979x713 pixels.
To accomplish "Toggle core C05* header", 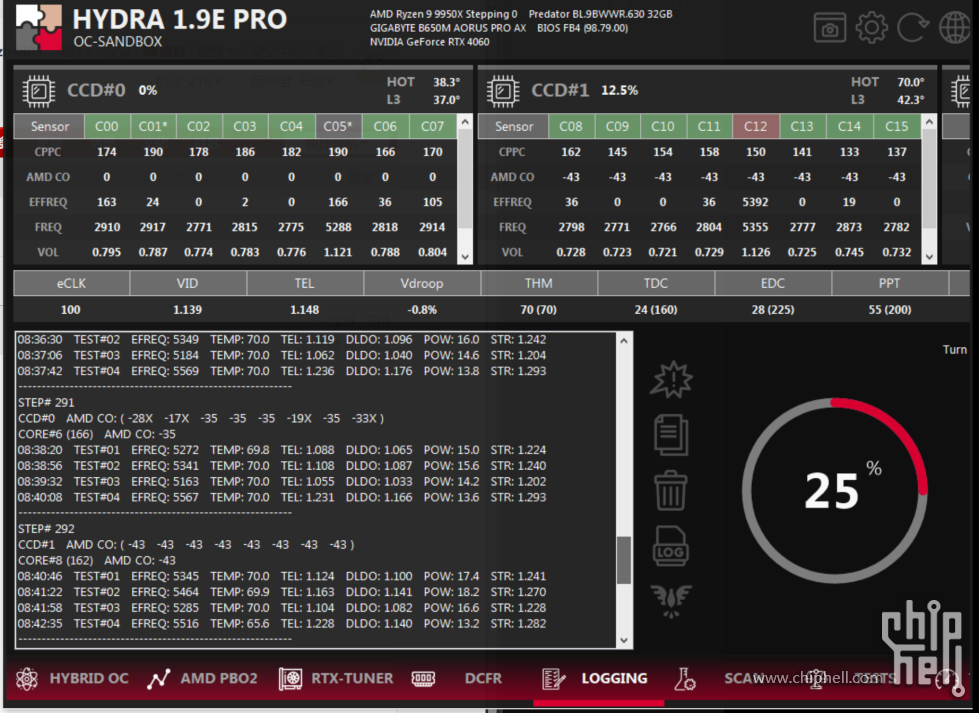I will point(338,126).
